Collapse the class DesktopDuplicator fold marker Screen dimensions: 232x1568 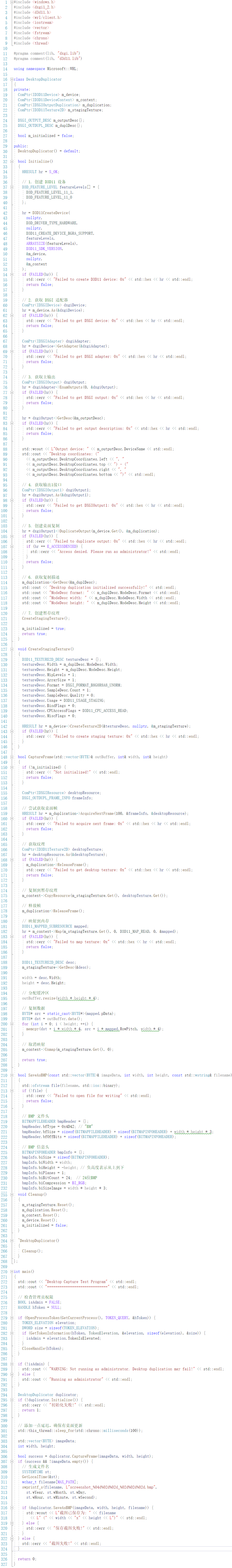(x=11, y=79)
